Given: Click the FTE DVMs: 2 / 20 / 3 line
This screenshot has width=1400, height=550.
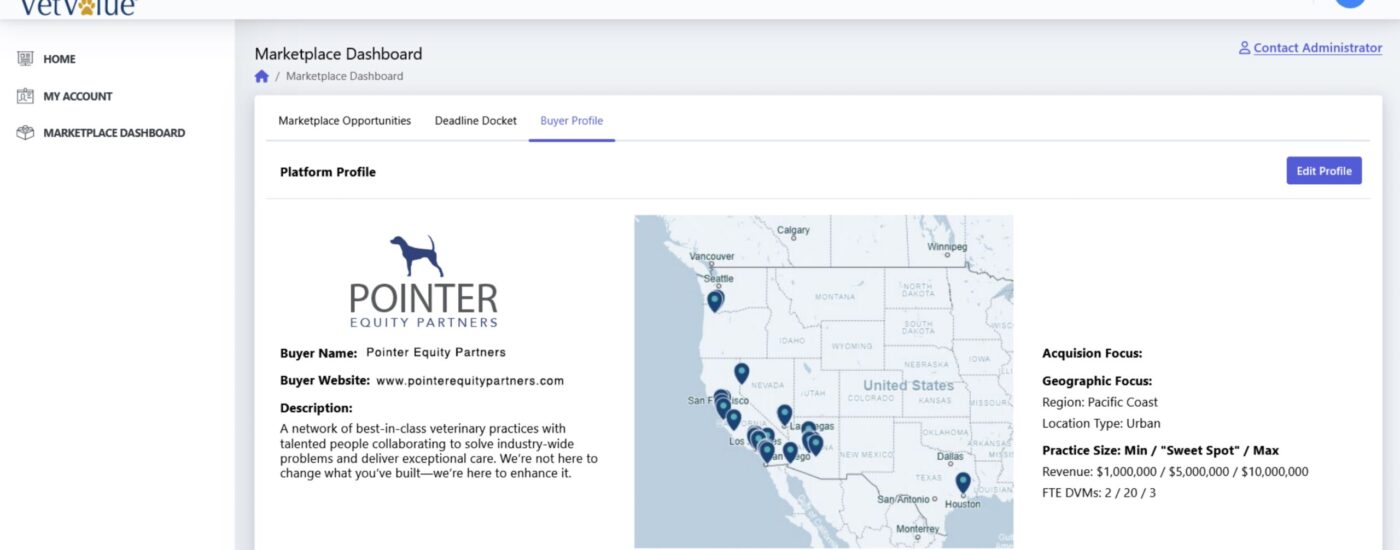Looking at the screenshot, I should point(1099,493).
